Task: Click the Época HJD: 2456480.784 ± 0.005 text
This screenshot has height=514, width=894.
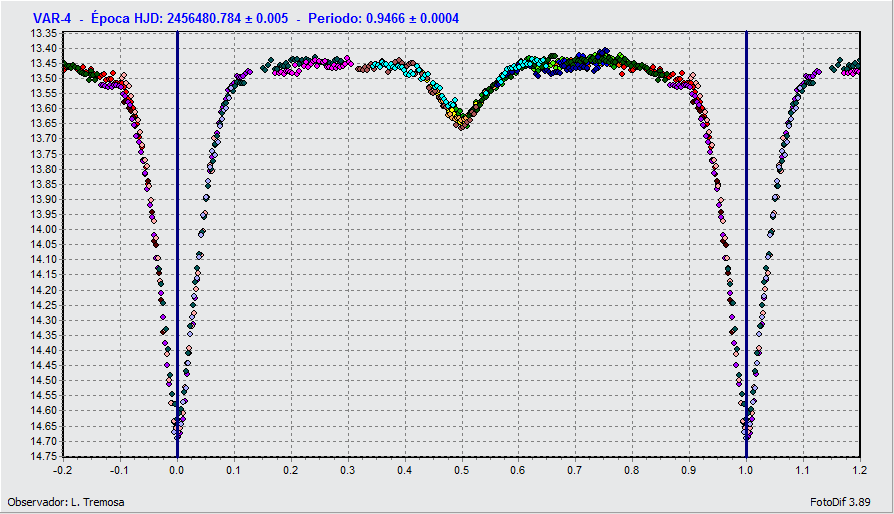Action: [x=189, y=19]
